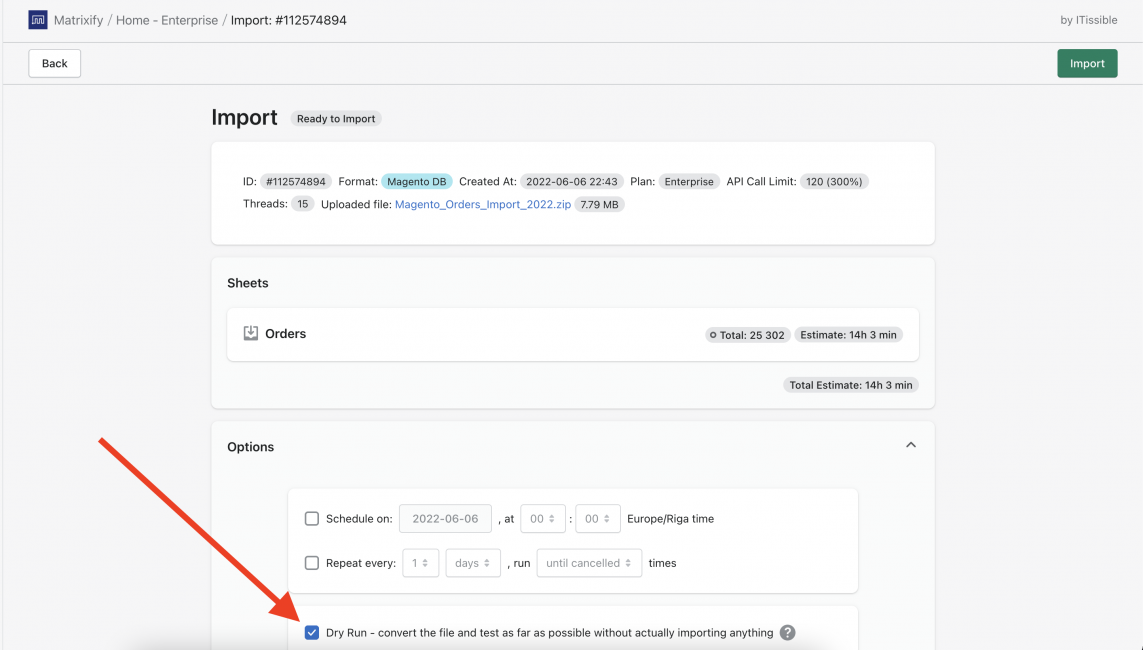Click the download icon beside Orders
The width and height of the screenshot is (1143, 650).
pos(250,332)
